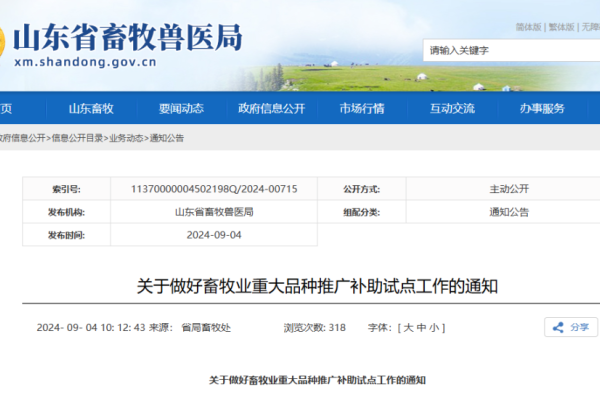Set font size to 大

click(x=408, y=328)
